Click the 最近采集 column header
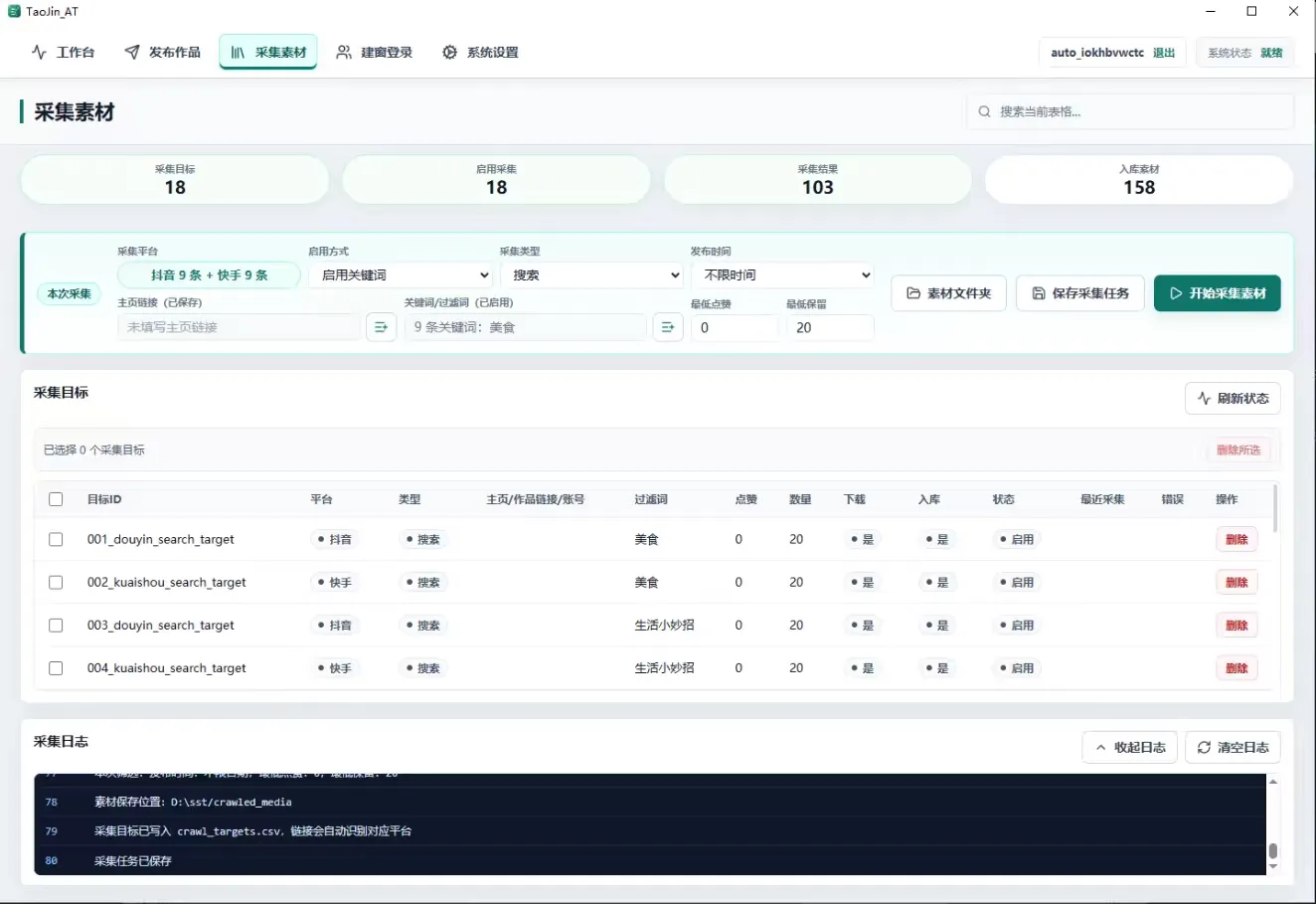1316x904 pixels. tap(1102, 499)
